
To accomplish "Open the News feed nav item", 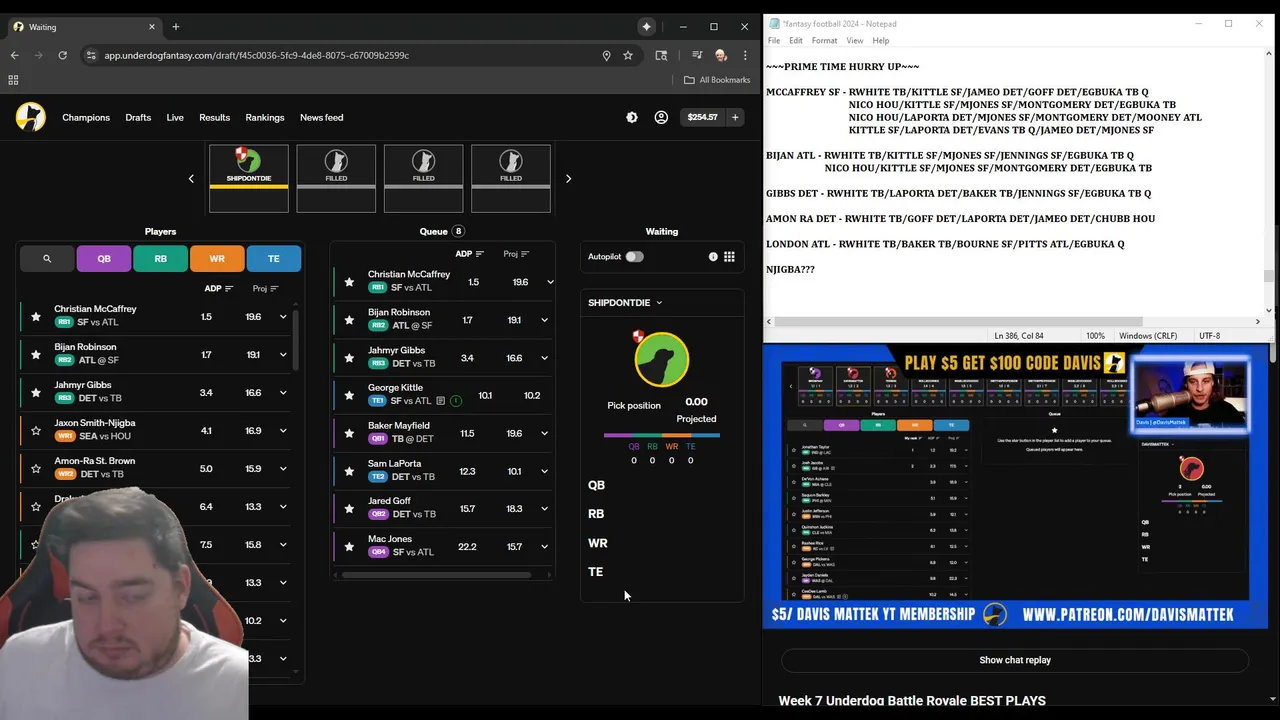I will point(322,117).
